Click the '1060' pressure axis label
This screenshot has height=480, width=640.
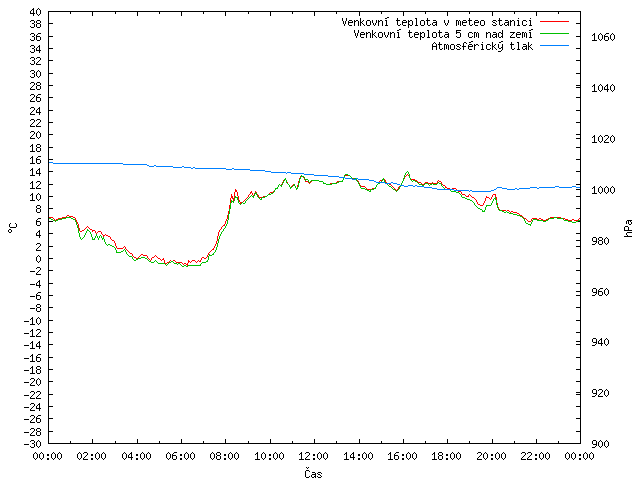pyautogui.click(x=603, y=38)
